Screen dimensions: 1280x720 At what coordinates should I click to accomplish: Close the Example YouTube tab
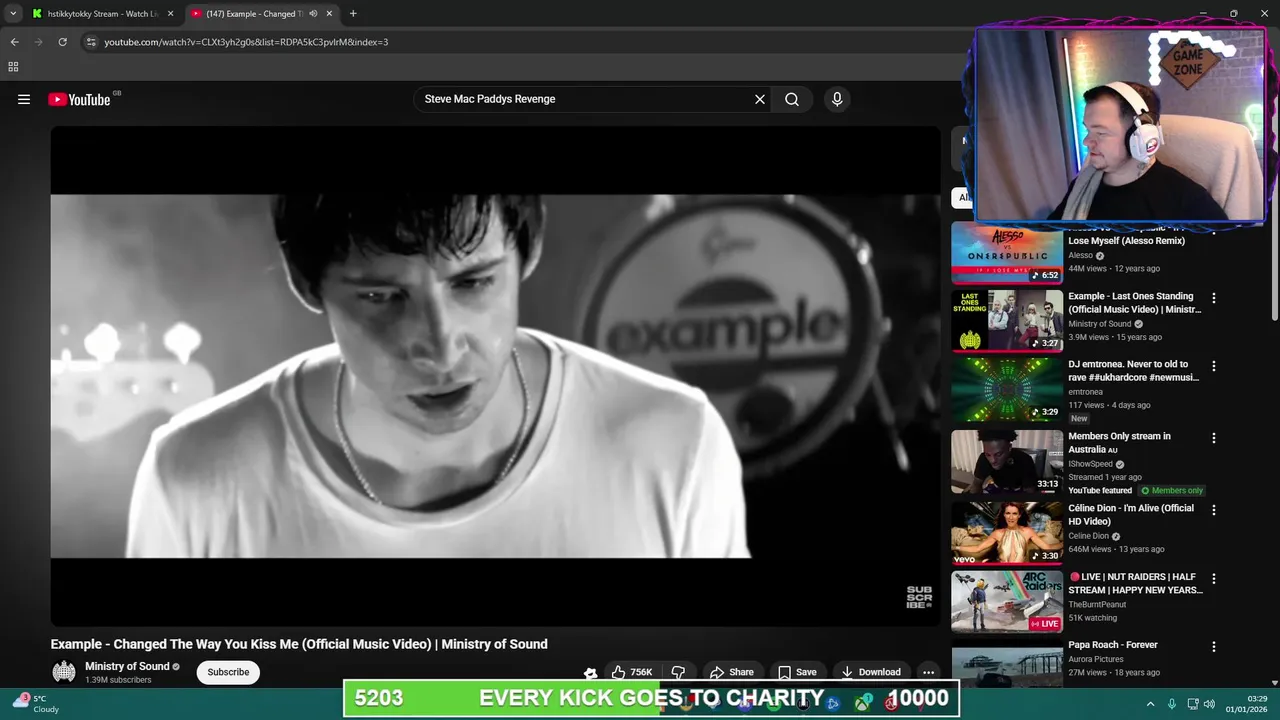coord(329,14)
